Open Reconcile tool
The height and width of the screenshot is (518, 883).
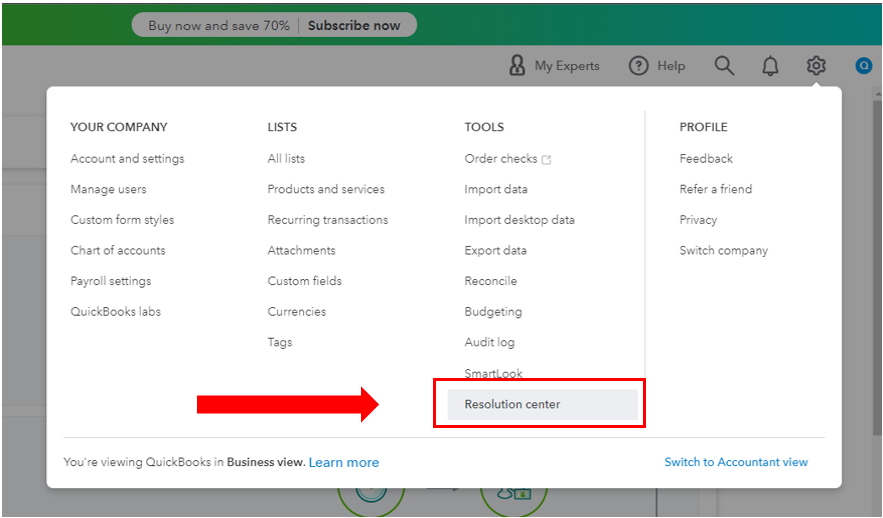(x=490, y=280)
